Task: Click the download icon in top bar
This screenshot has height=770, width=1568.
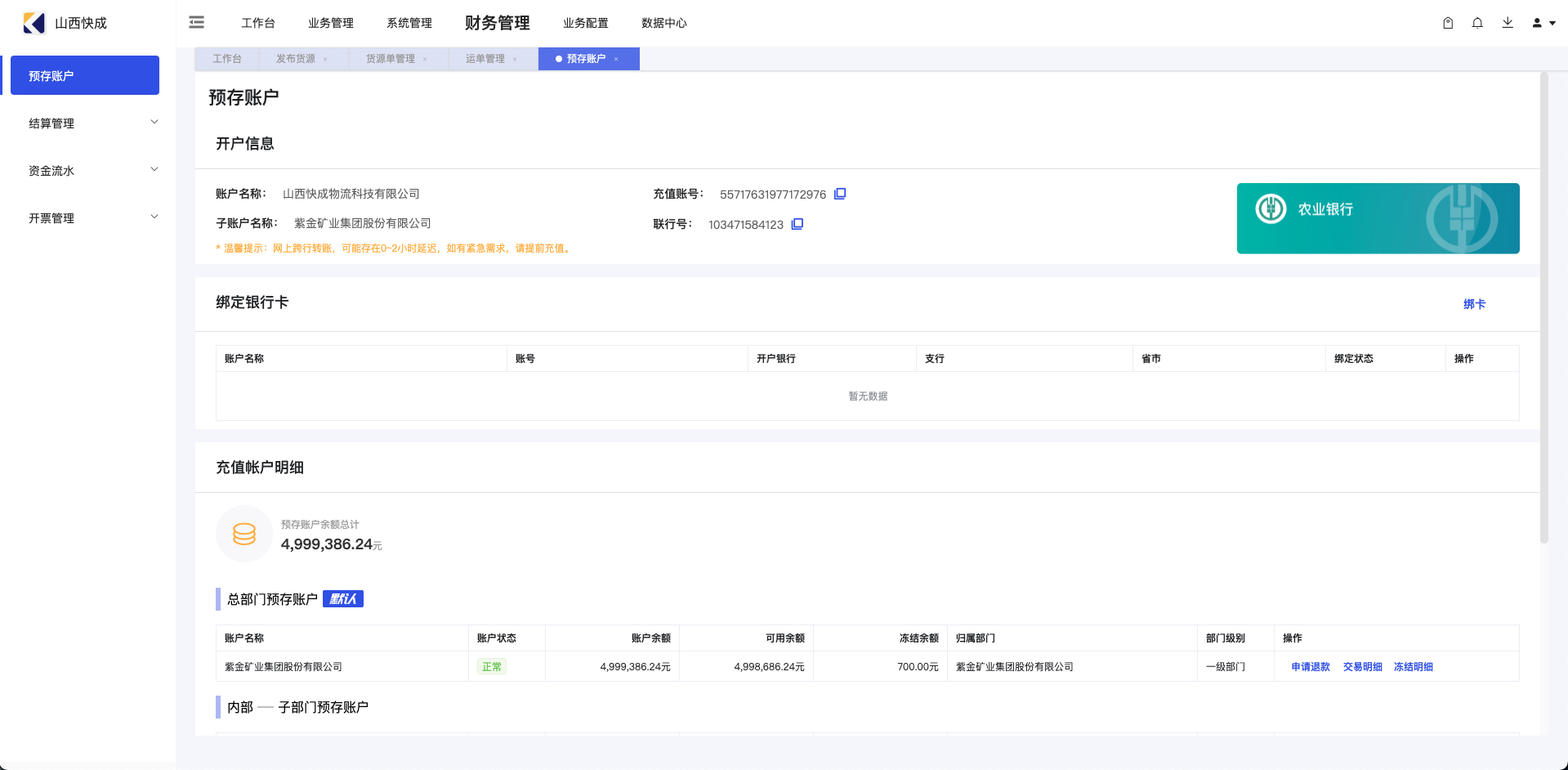Action: pyautogui.click(x=1508, y=23)
